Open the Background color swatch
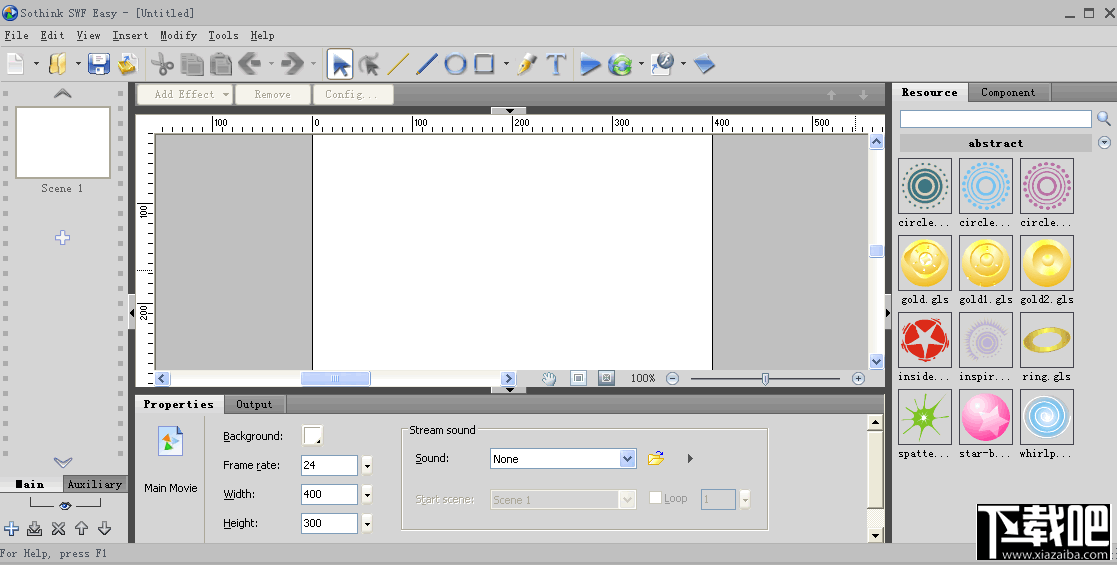This screenshot has height=565, width=1117. (x=313, y=436)
